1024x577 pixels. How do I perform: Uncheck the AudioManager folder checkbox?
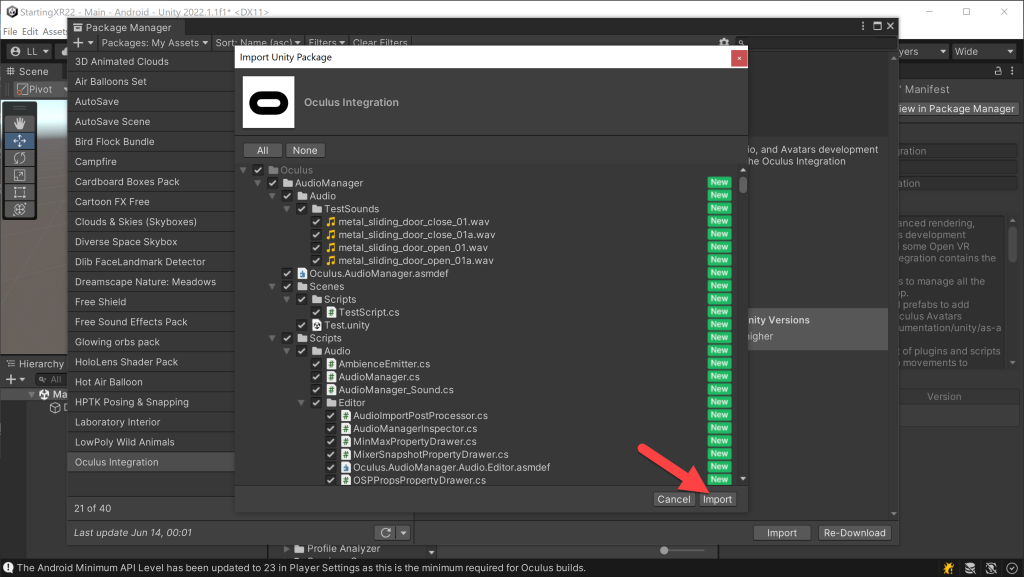pos(272,183)
